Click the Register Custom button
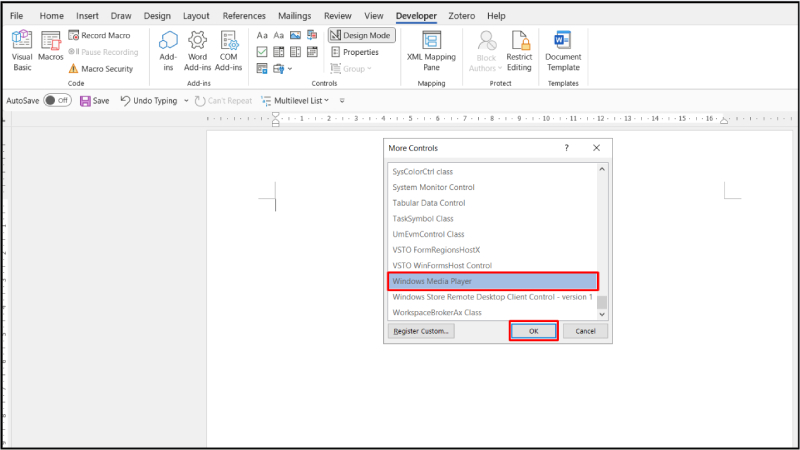 click(420, 331)
